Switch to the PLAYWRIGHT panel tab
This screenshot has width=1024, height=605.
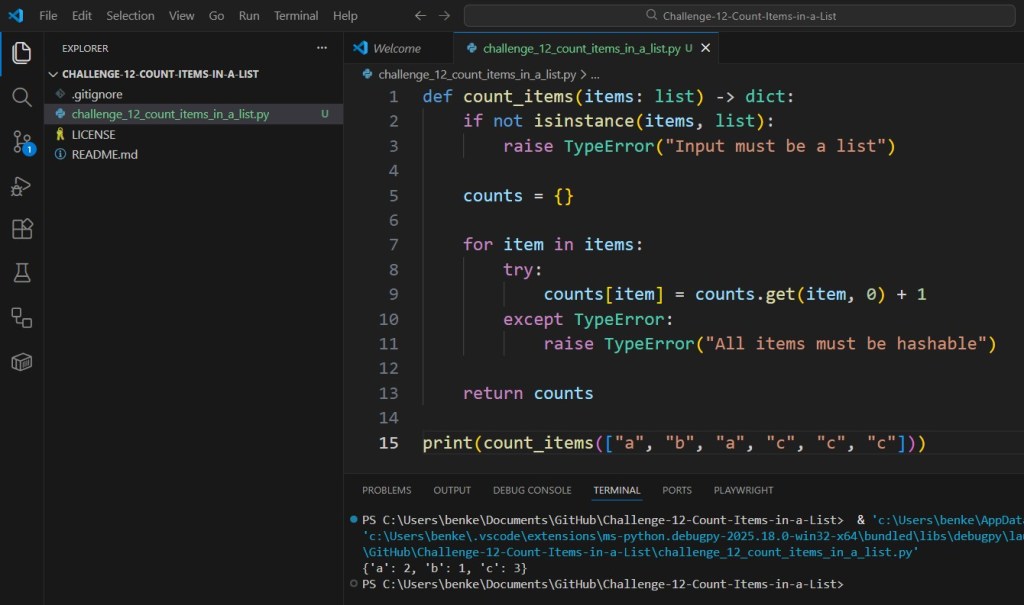coord(743,490)
